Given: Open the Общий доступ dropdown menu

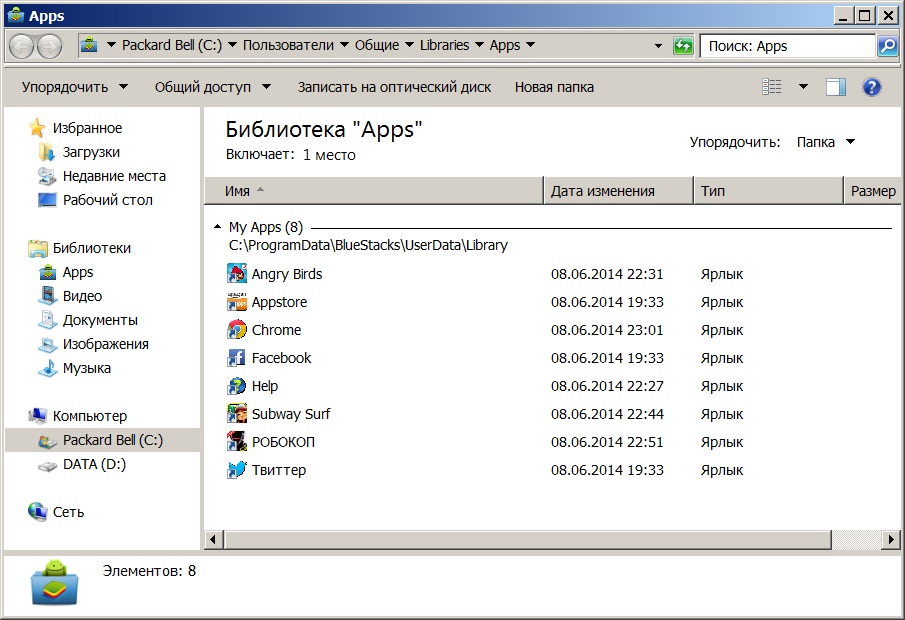Looking at the screenshot, I should point(212,87).
